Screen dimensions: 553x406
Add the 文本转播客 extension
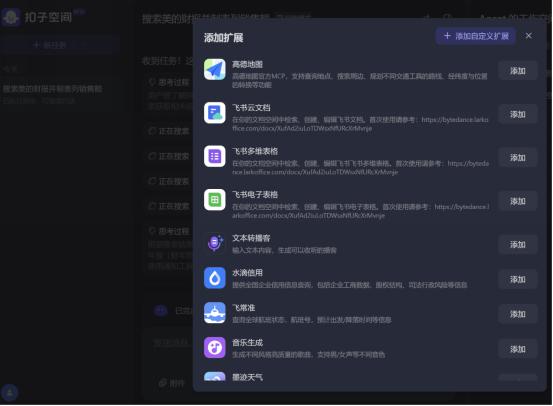[x=518, y=244]
